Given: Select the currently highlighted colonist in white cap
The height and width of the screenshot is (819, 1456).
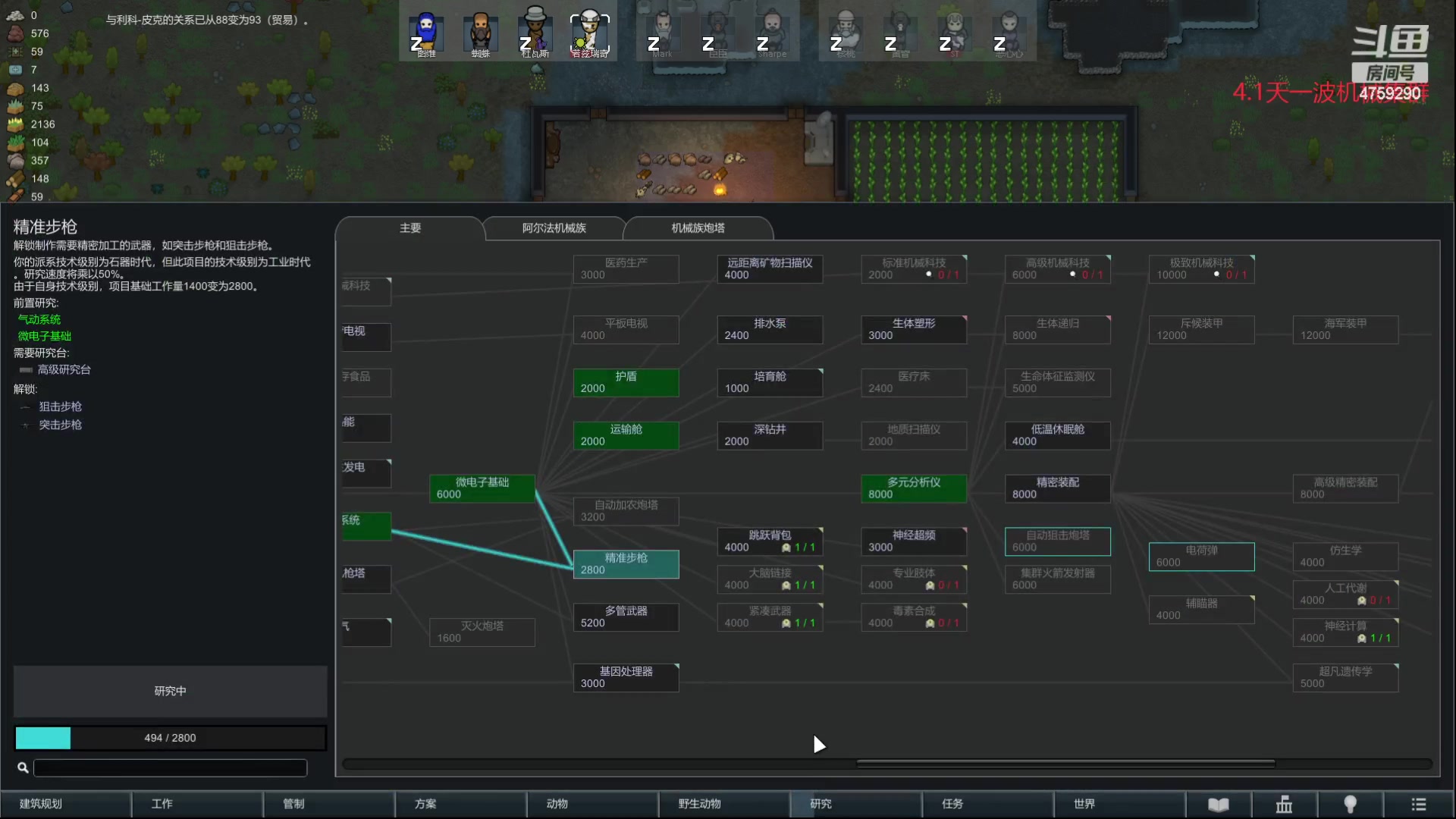Looking at the screenshot, I should 590,33.
